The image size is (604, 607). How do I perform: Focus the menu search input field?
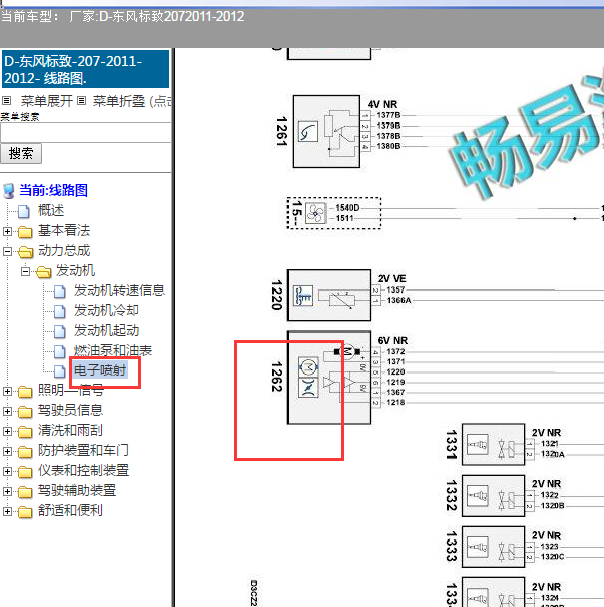point(85,133)
